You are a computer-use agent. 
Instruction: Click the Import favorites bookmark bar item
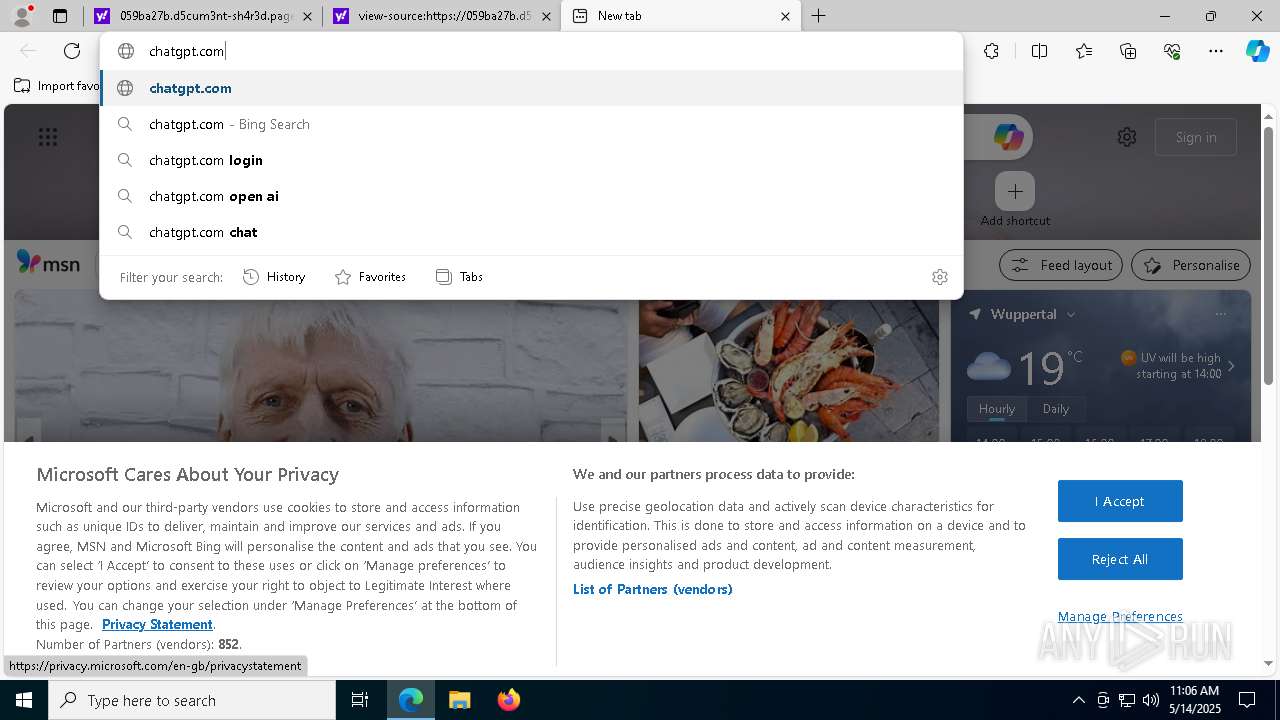pos(57,86)
